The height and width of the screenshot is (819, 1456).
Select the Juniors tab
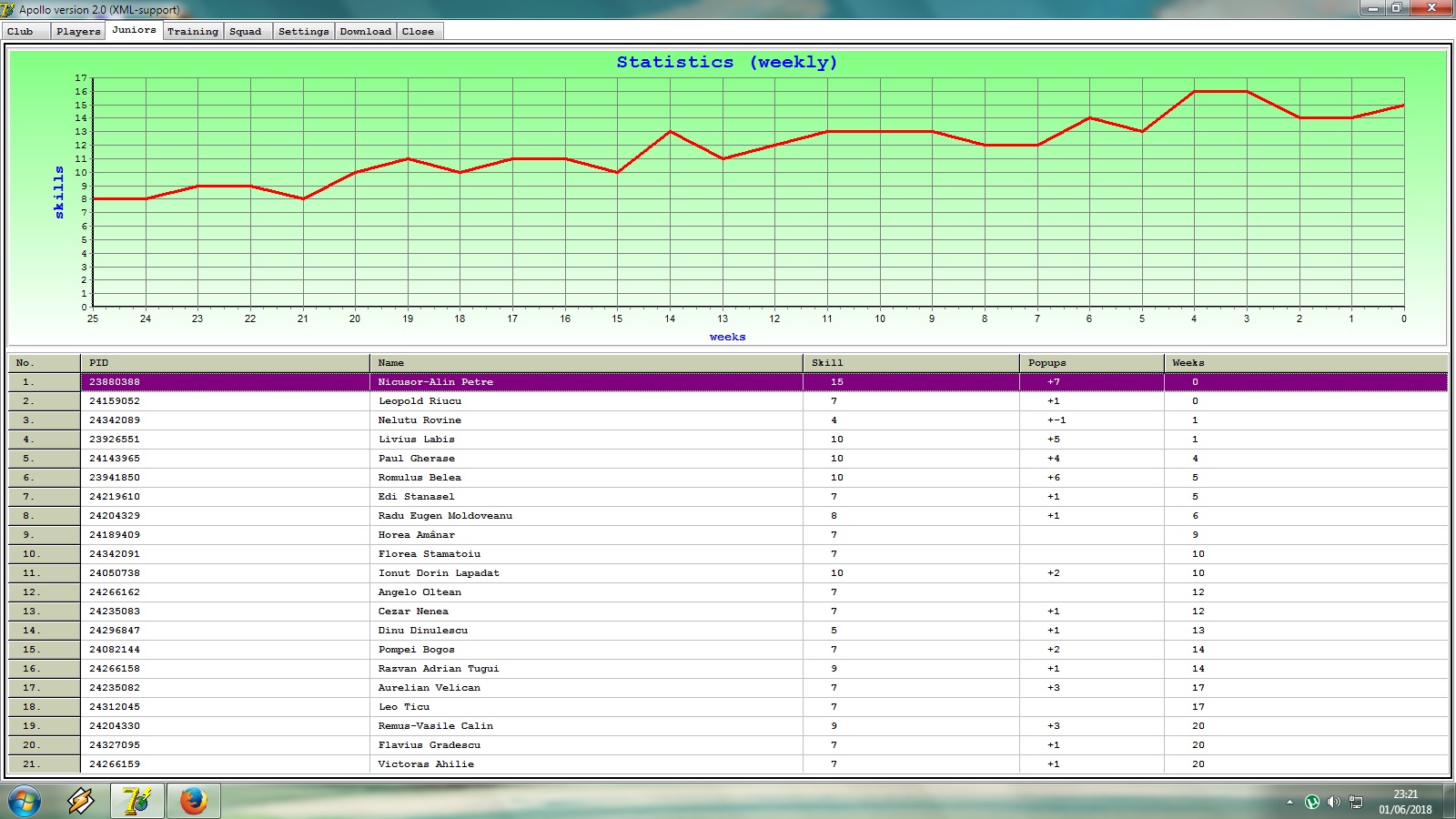coord(134,30)
